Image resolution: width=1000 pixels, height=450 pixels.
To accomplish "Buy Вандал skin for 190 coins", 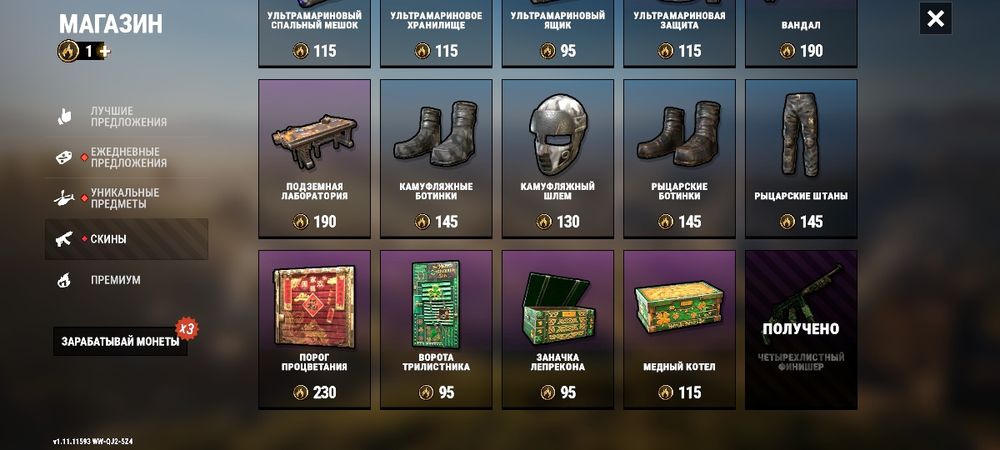I will point(801,33).
